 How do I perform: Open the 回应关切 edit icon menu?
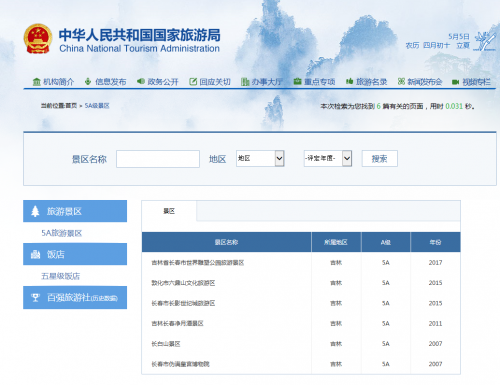tap(193, 81)
